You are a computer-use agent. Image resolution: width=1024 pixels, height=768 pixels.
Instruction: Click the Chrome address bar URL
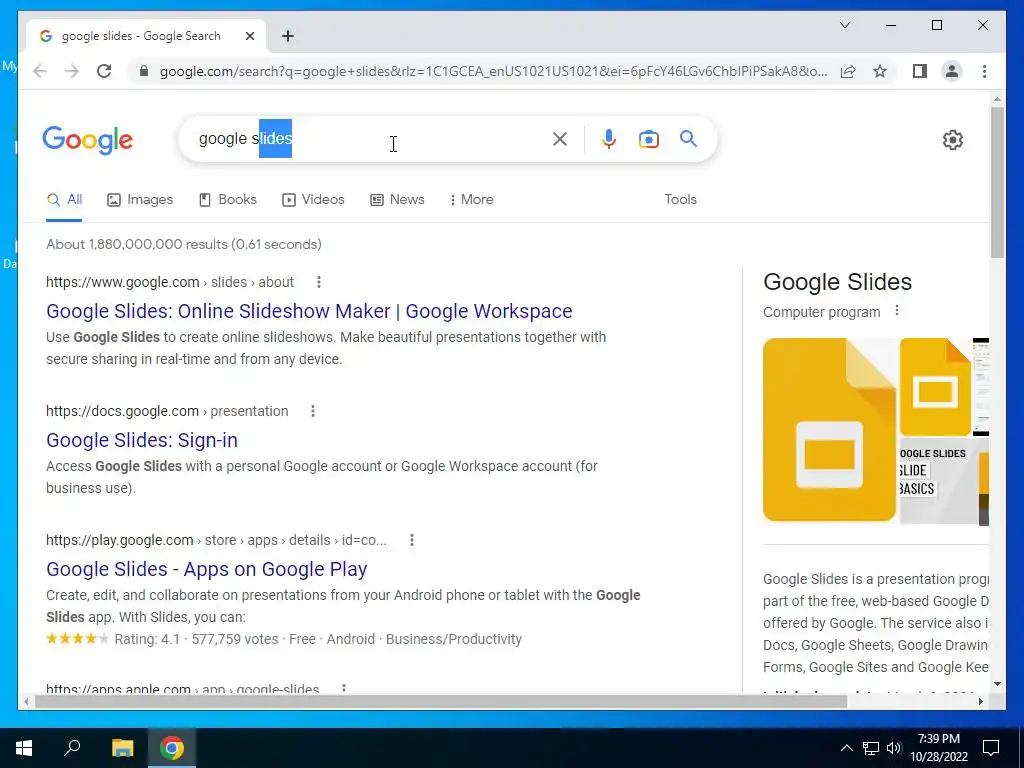pos(493,71)
